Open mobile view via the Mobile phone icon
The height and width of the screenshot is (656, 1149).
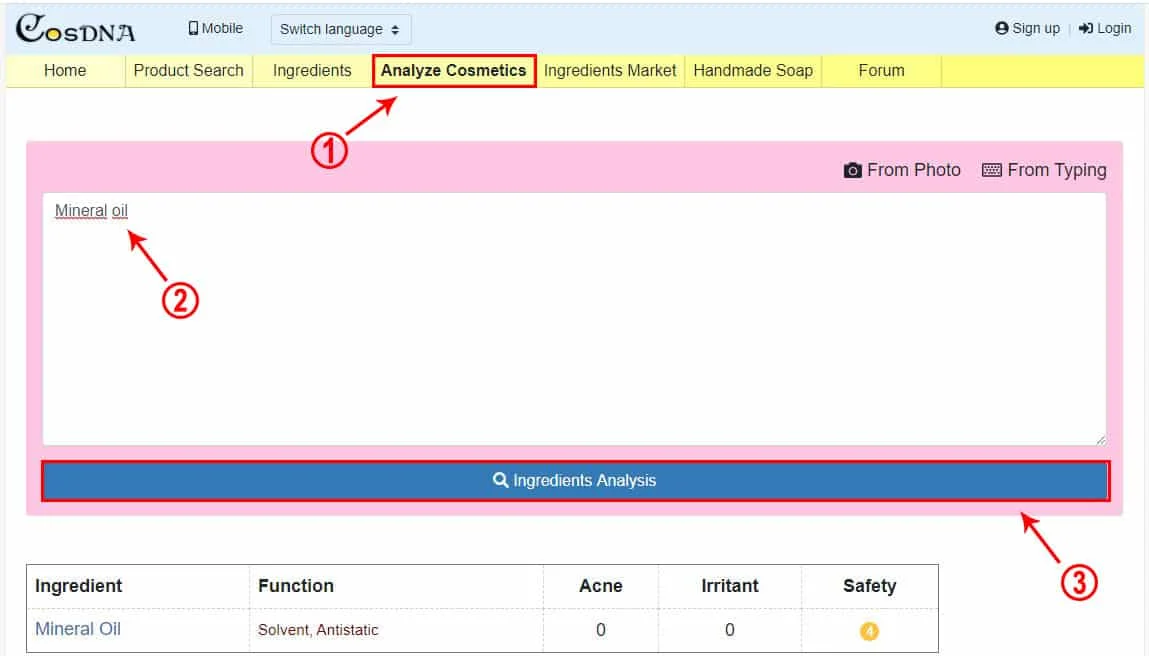tap(191, 28)
